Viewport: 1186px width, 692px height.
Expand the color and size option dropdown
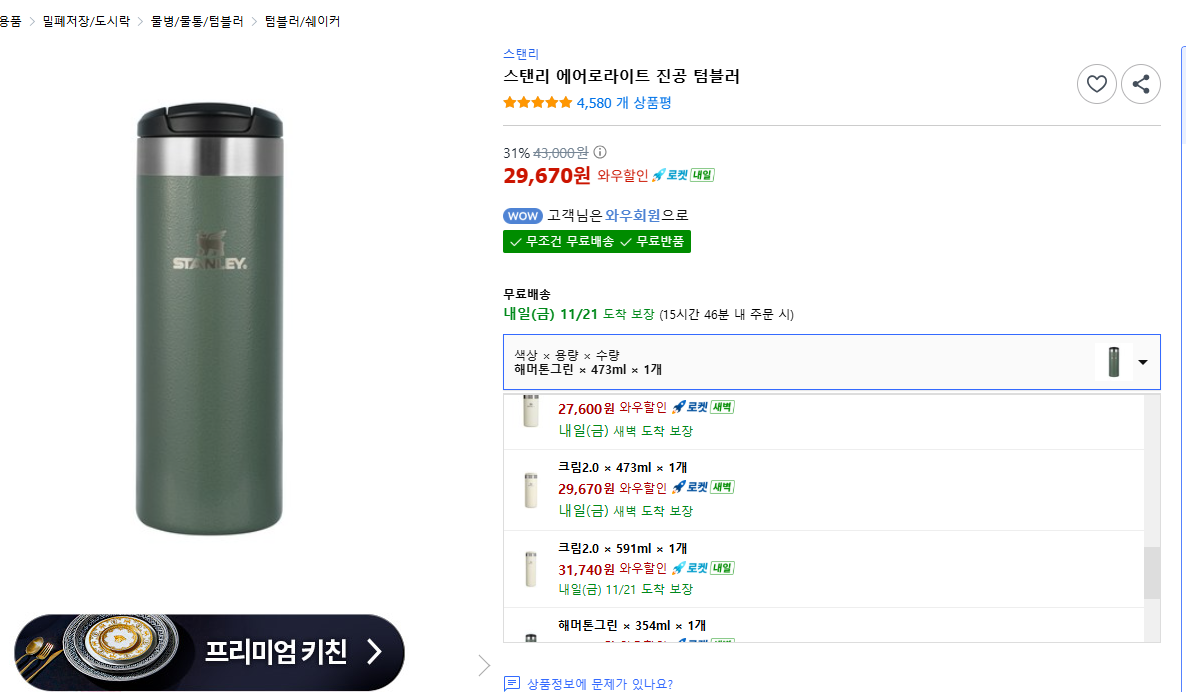coord(1142,362)
